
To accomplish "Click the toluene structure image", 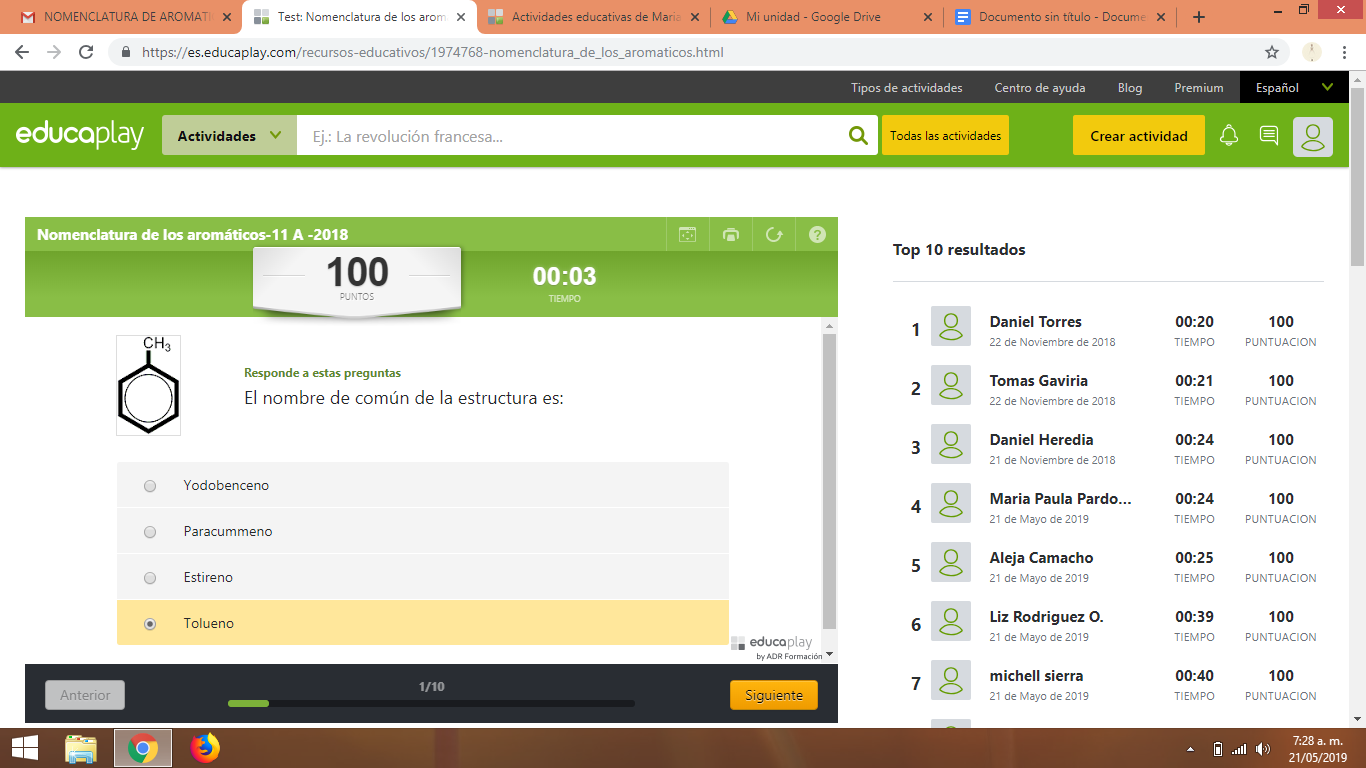I will coord(148,385).
